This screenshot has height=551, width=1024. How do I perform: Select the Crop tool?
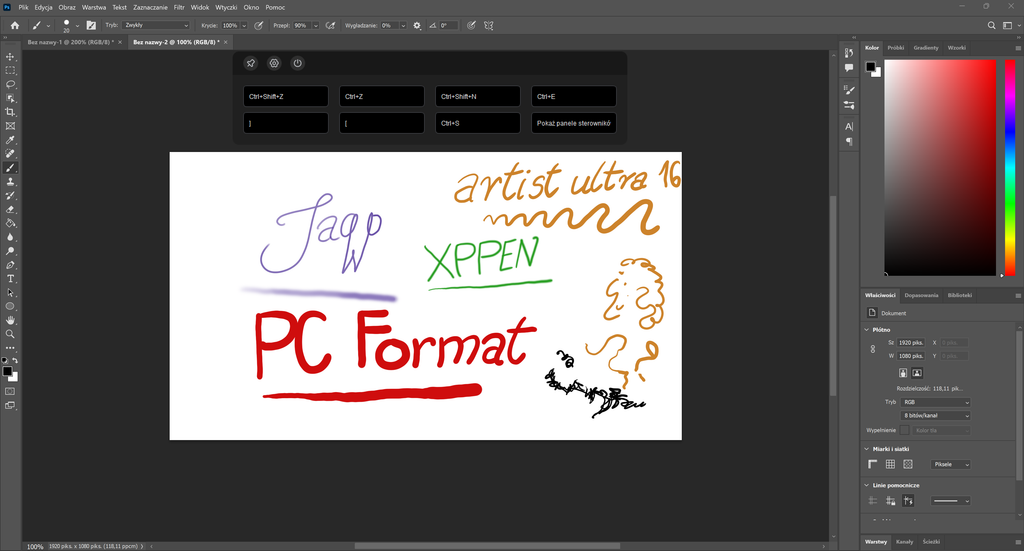point(10,112)
